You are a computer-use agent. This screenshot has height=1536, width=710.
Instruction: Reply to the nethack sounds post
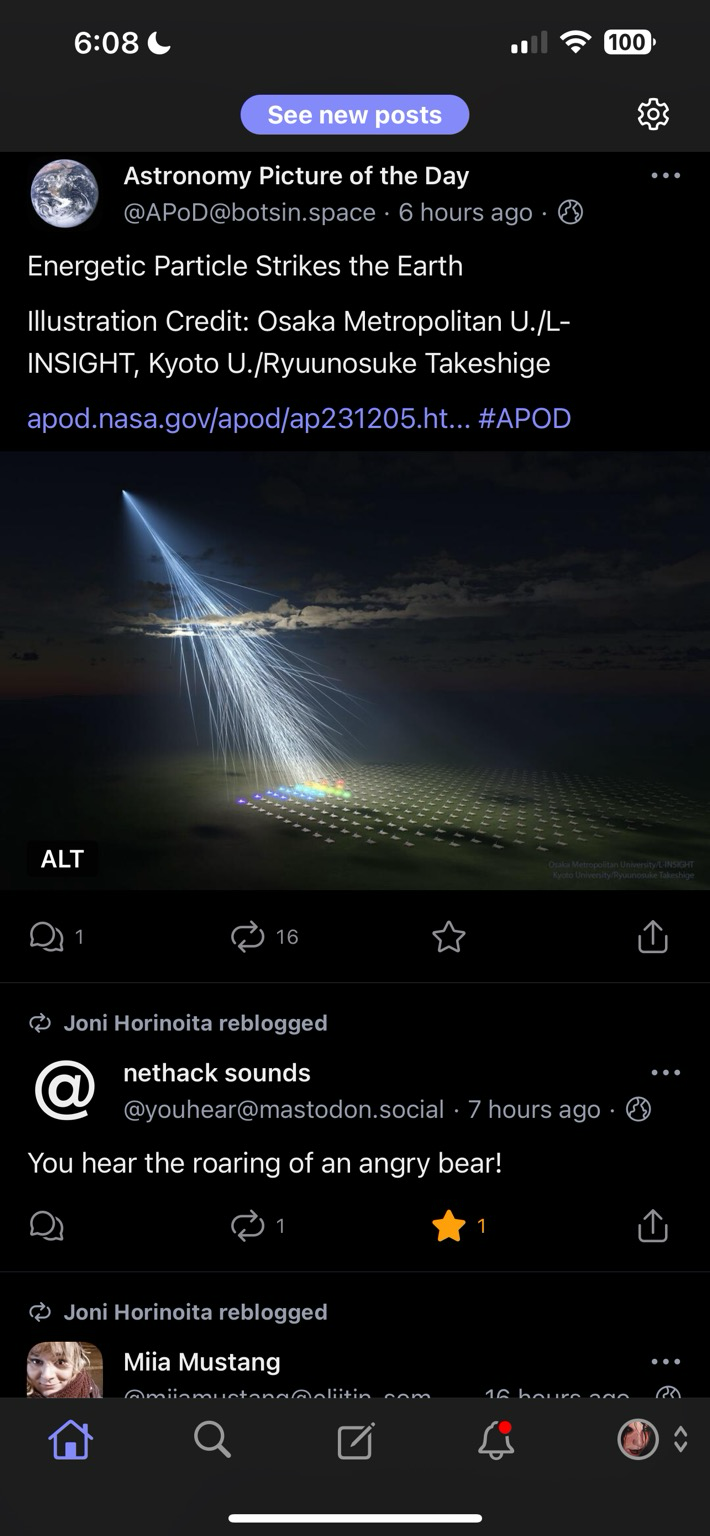coord(47,1226)
